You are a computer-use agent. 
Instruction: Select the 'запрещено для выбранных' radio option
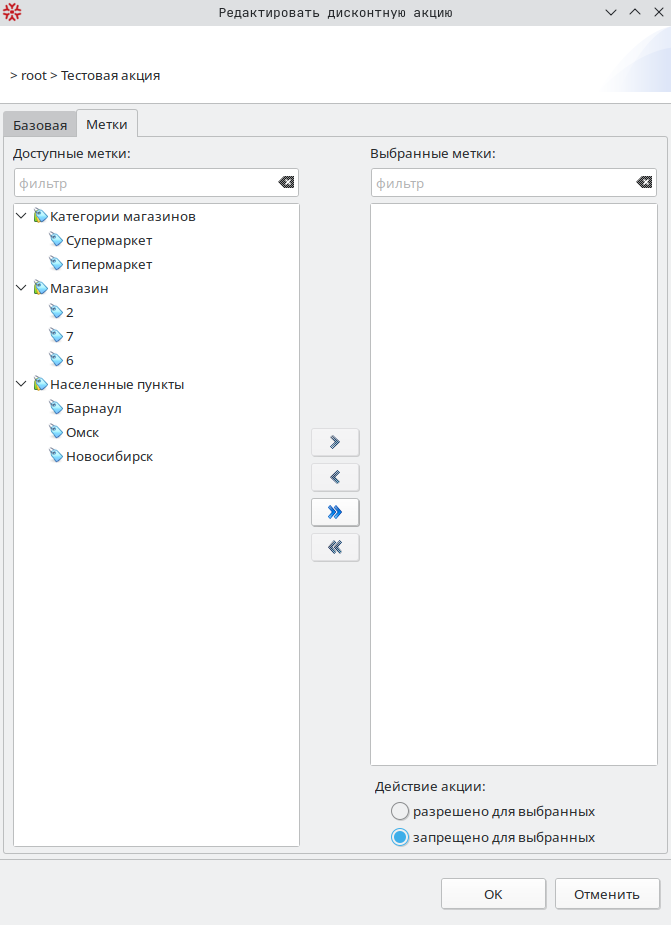click(x=400, y=837)
